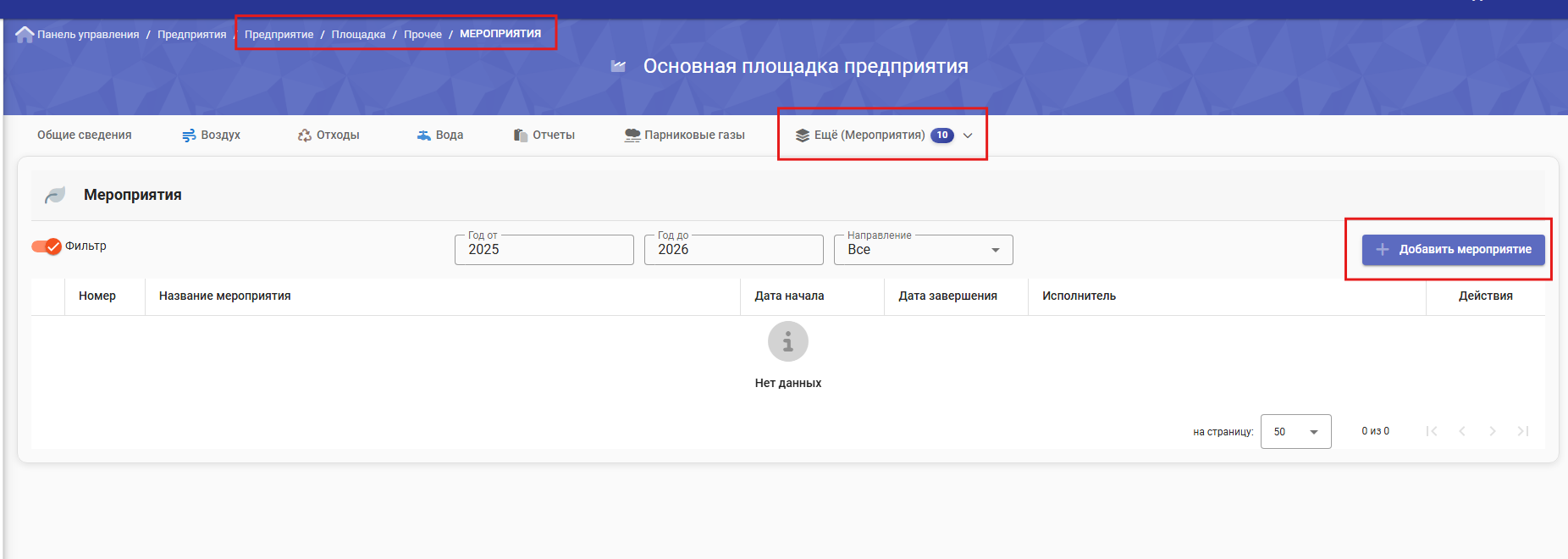
Task: Click the 0 из 0 pagination text
Action: click(x=1375, y=431)
